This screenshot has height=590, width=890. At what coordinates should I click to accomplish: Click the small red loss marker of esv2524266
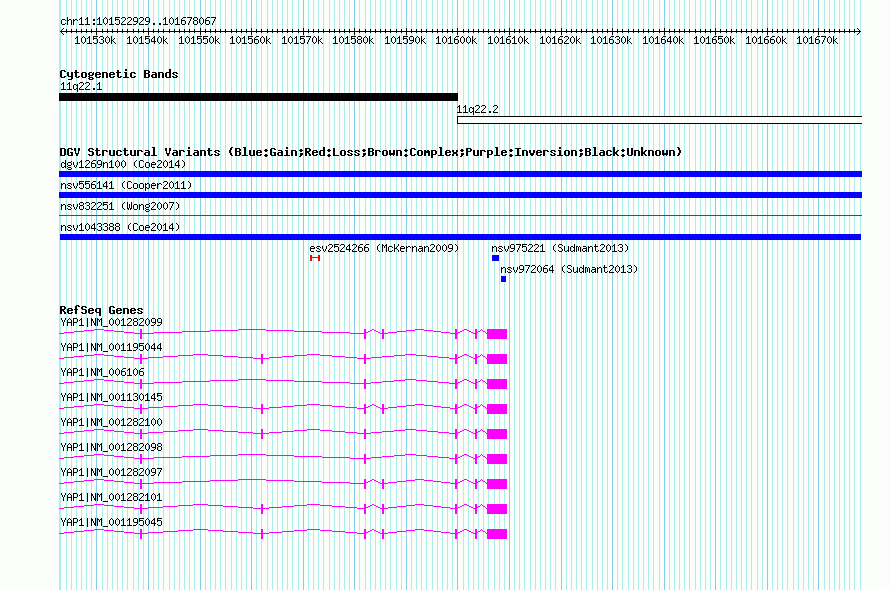(x=315, y=258)
